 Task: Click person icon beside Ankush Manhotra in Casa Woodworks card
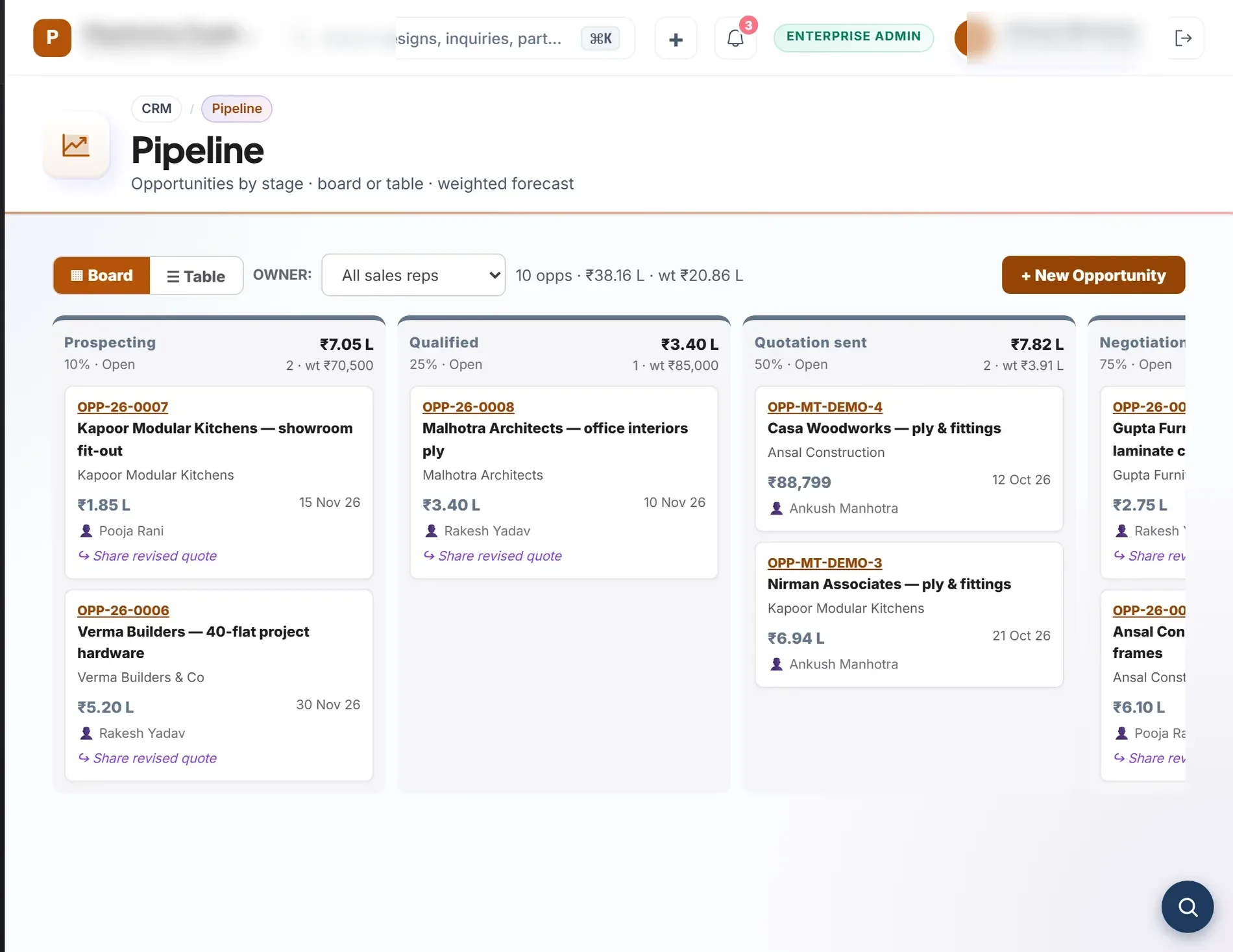(x=776, y=508)
